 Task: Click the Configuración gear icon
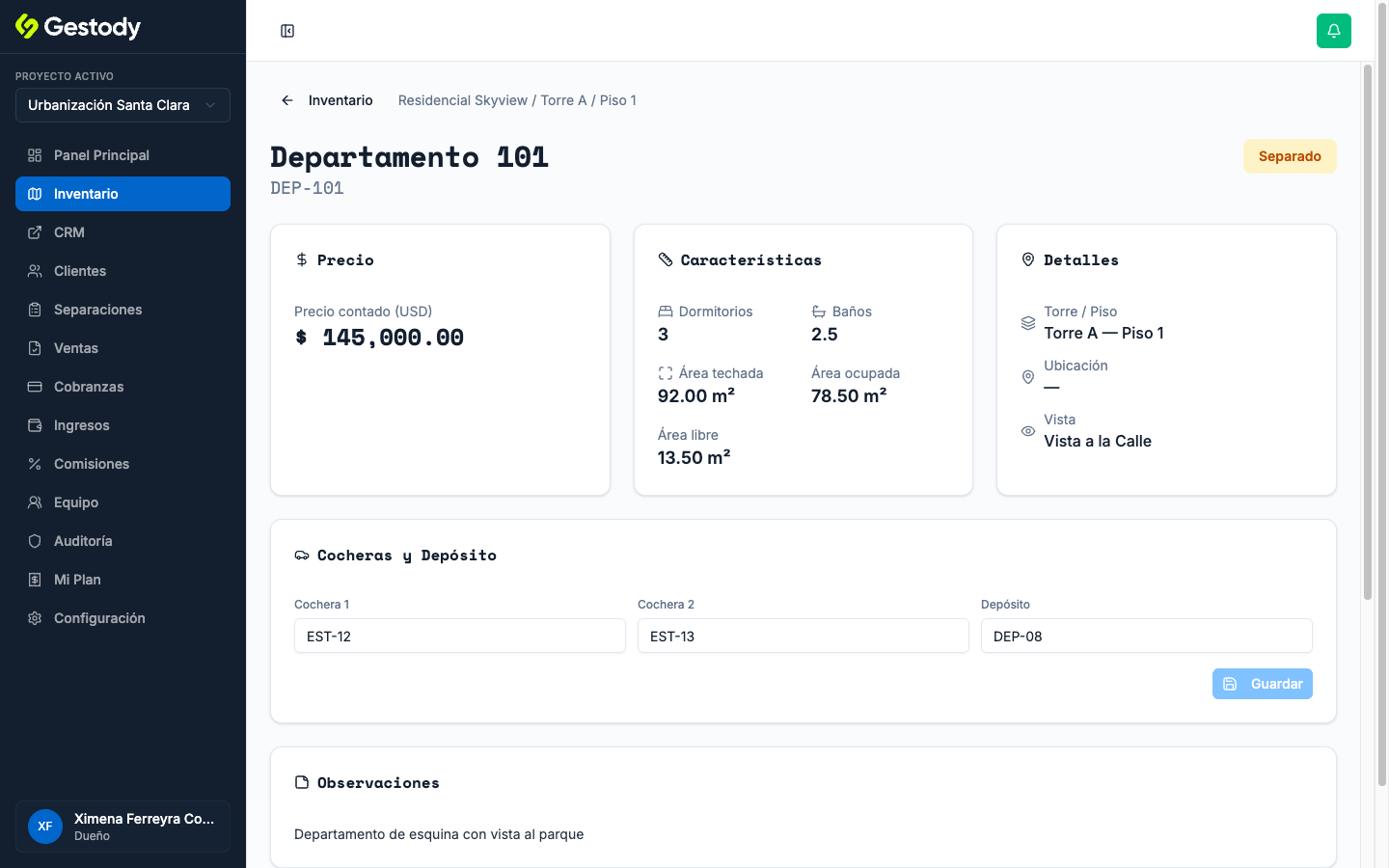(35, 618)
